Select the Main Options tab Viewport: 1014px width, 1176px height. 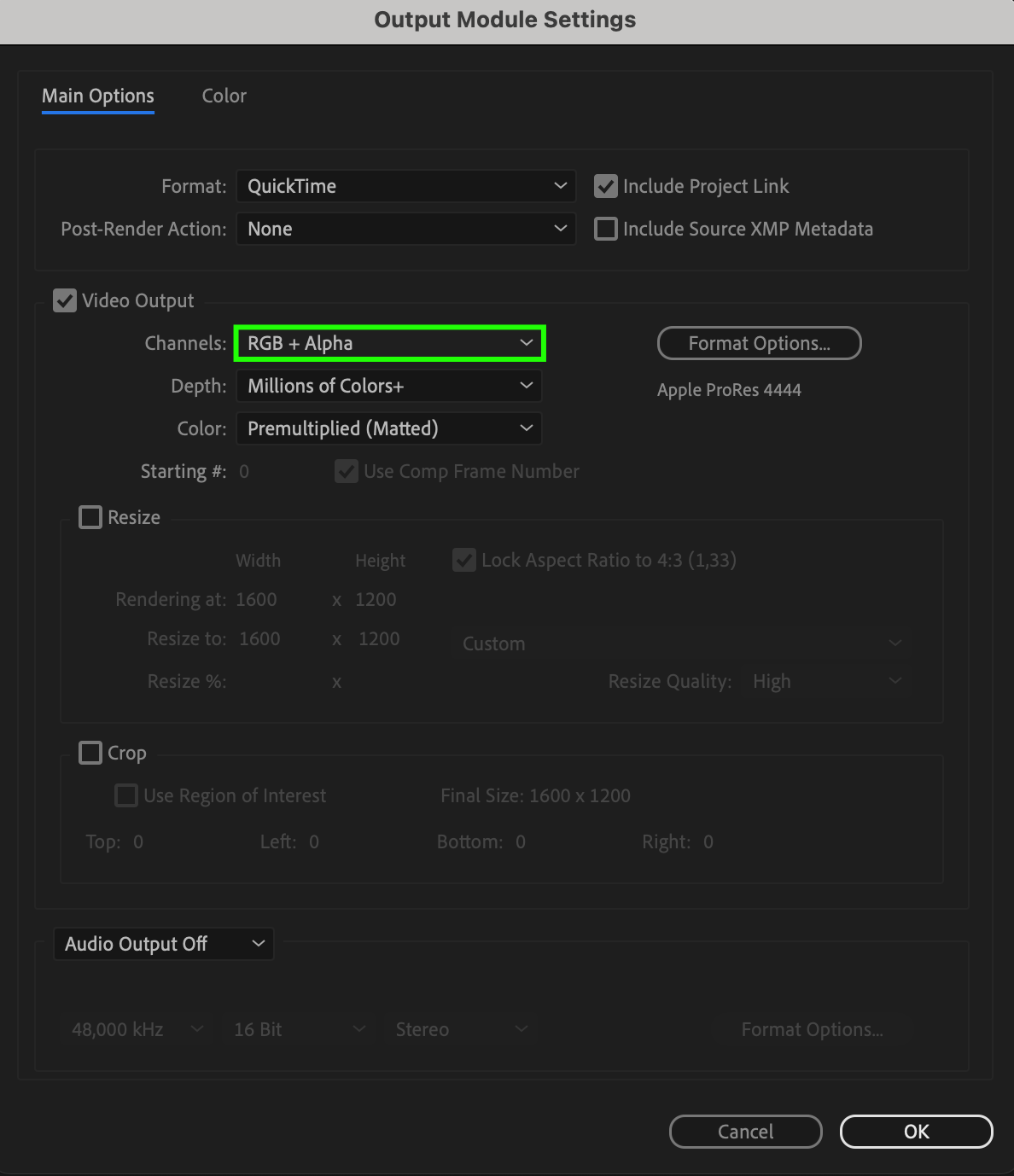98,96
